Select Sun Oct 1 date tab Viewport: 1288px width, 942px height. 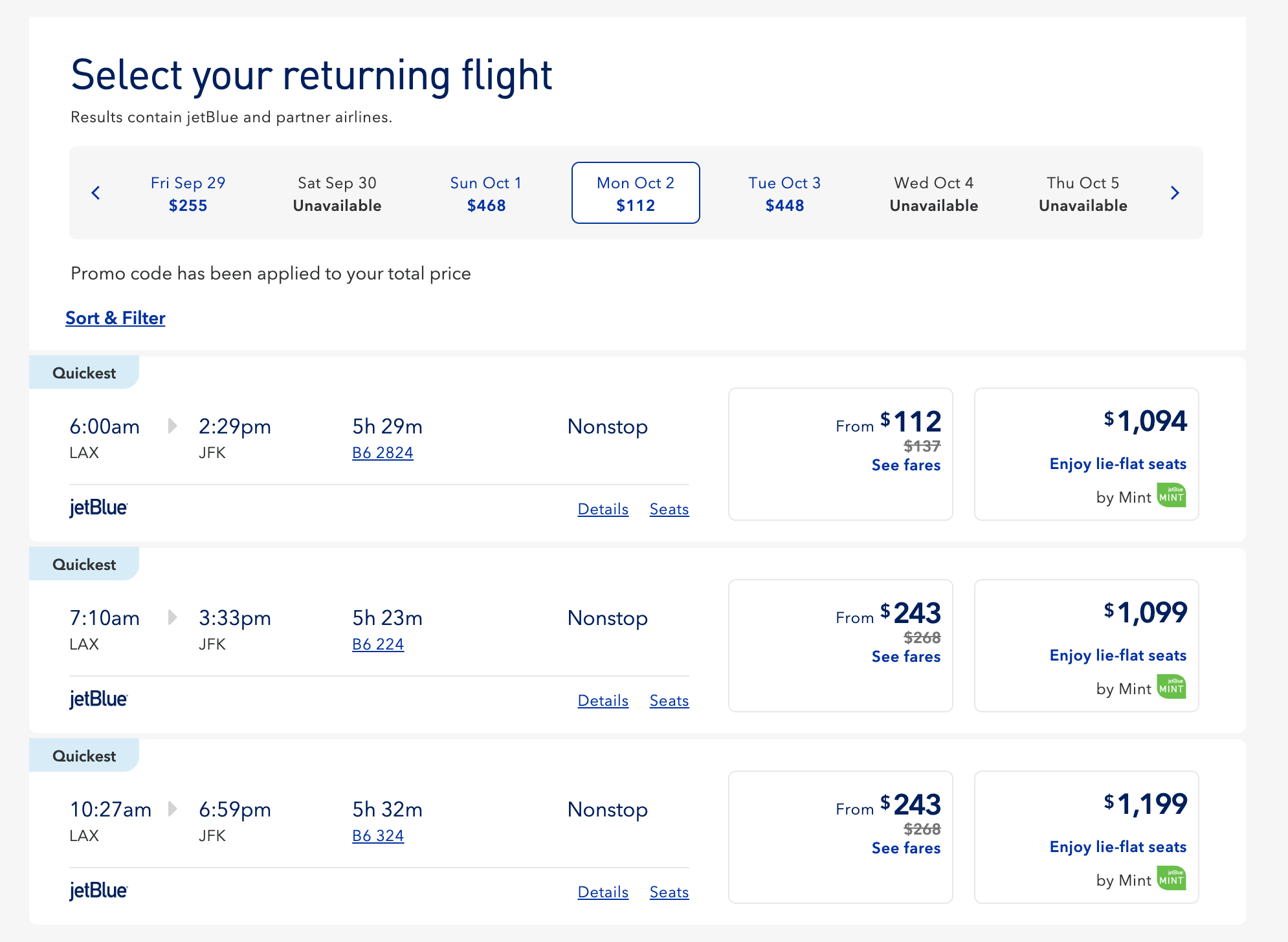(x=486, y=193)
